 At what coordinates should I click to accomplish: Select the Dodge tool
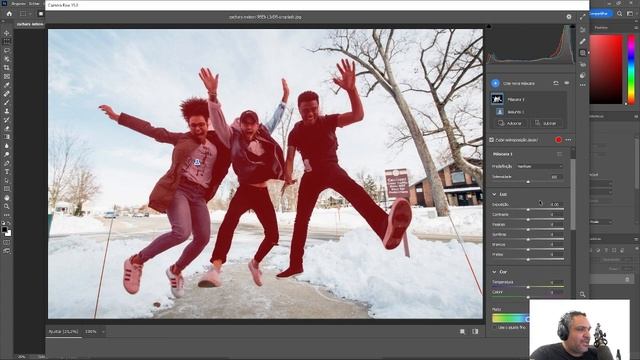(x=7, y=154)
